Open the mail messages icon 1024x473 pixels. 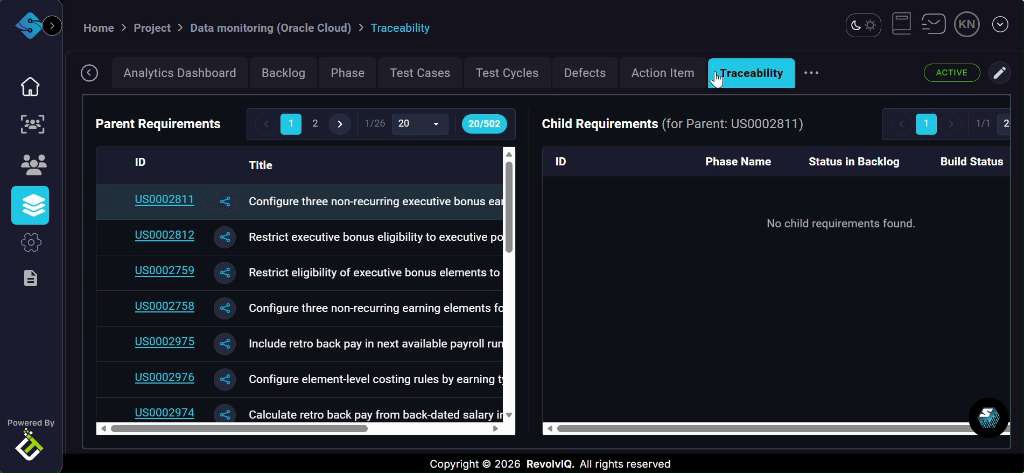coord(933,25)
